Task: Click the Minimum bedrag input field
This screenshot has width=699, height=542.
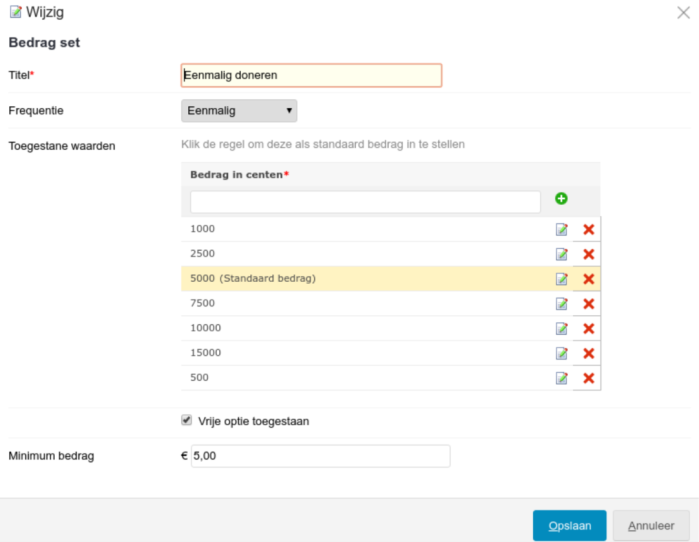Action: (321, 456)
